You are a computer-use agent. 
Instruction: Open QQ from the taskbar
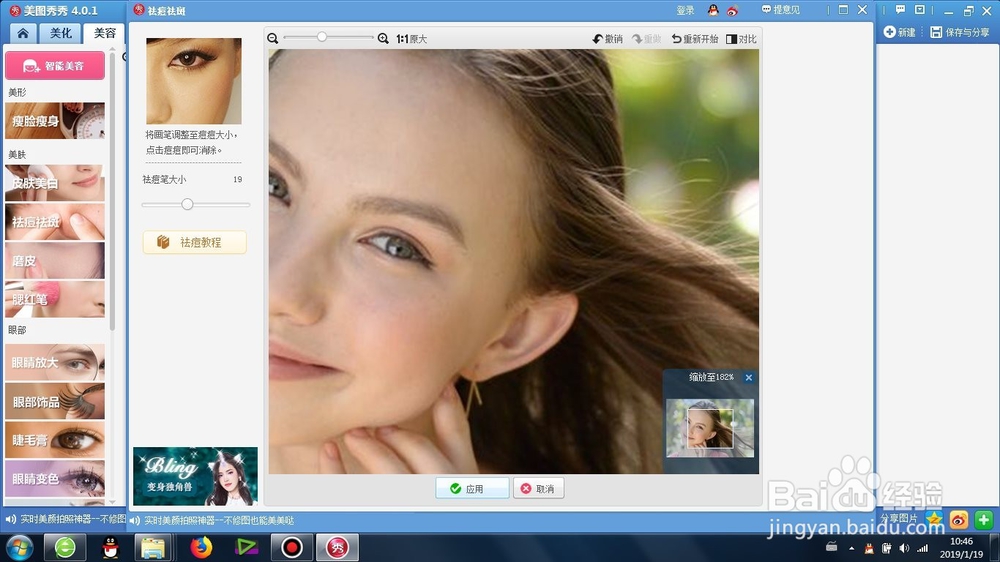coord(110,547)
